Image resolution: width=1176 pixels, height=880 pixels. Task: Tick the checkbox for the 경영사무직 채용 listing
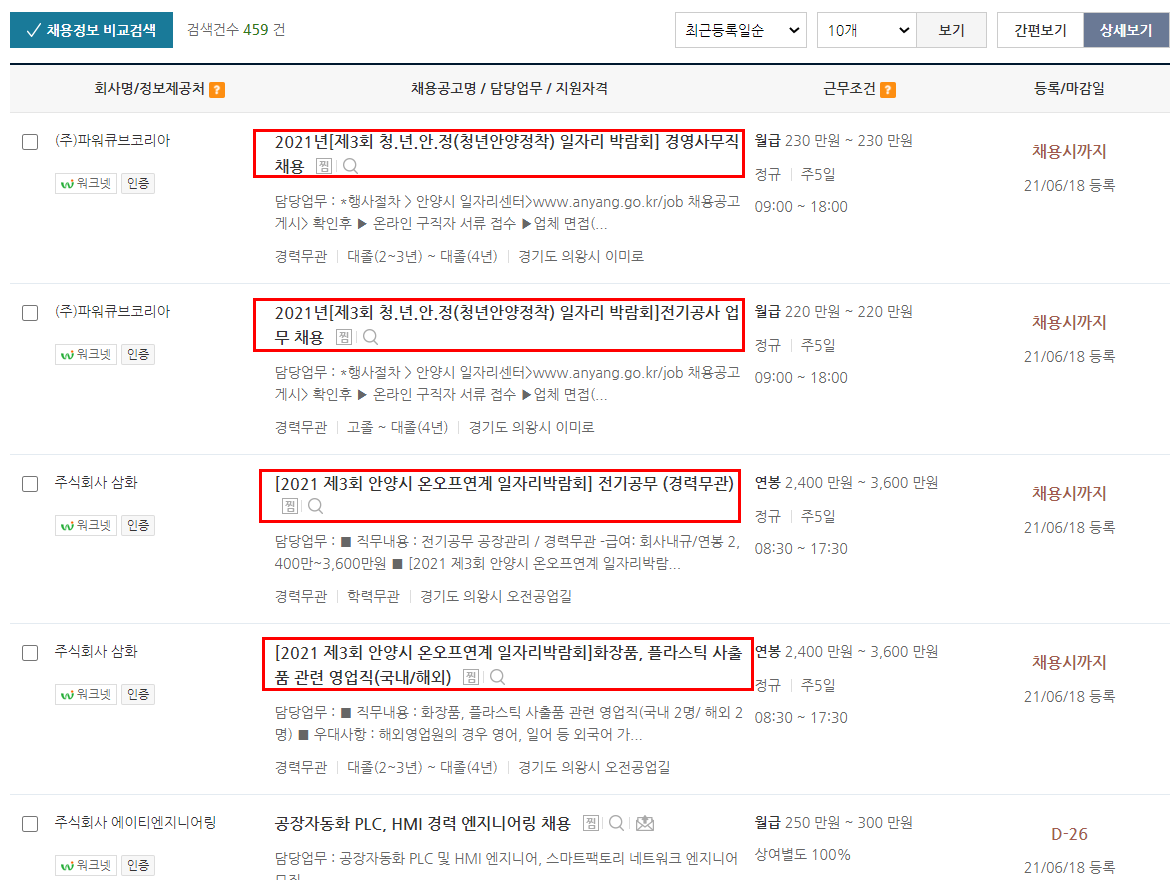tap(30, 142)
